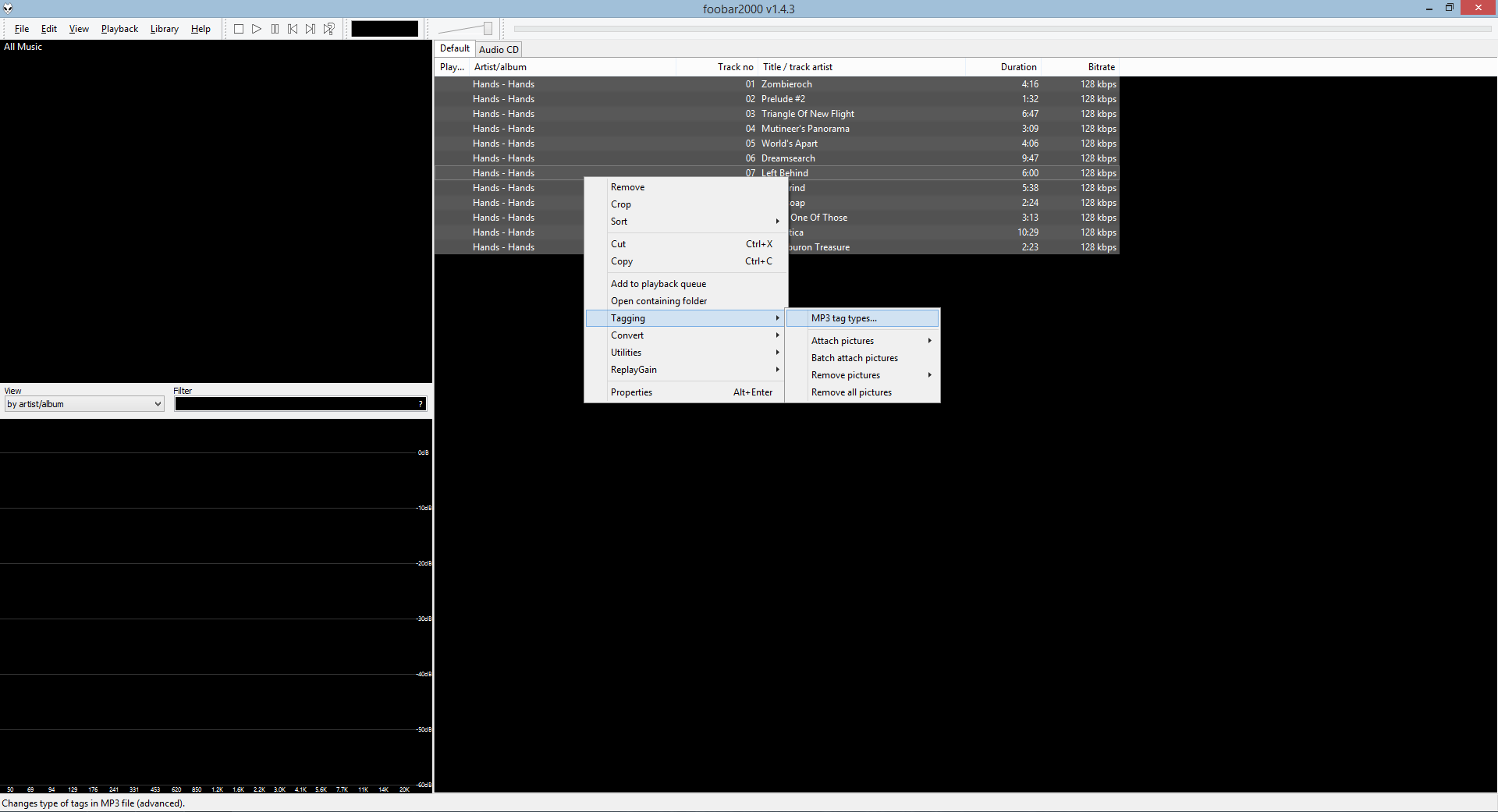This screenshot has height=812, width=1498.
Task: Open the File menu
Action: (x=22, y=29)
